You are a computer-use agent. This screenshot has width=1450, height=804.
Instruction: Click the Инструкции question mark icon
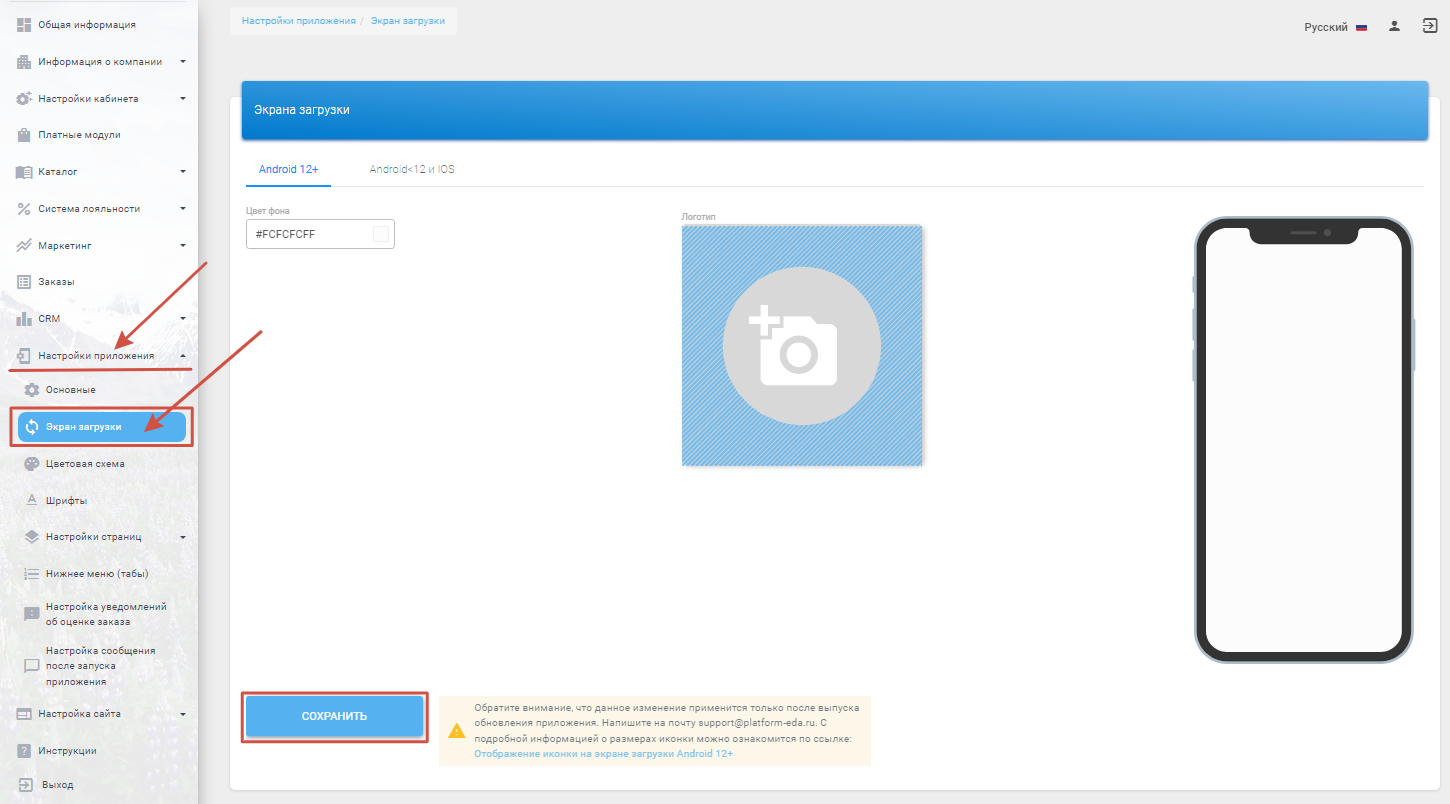(x=25, y=751)
